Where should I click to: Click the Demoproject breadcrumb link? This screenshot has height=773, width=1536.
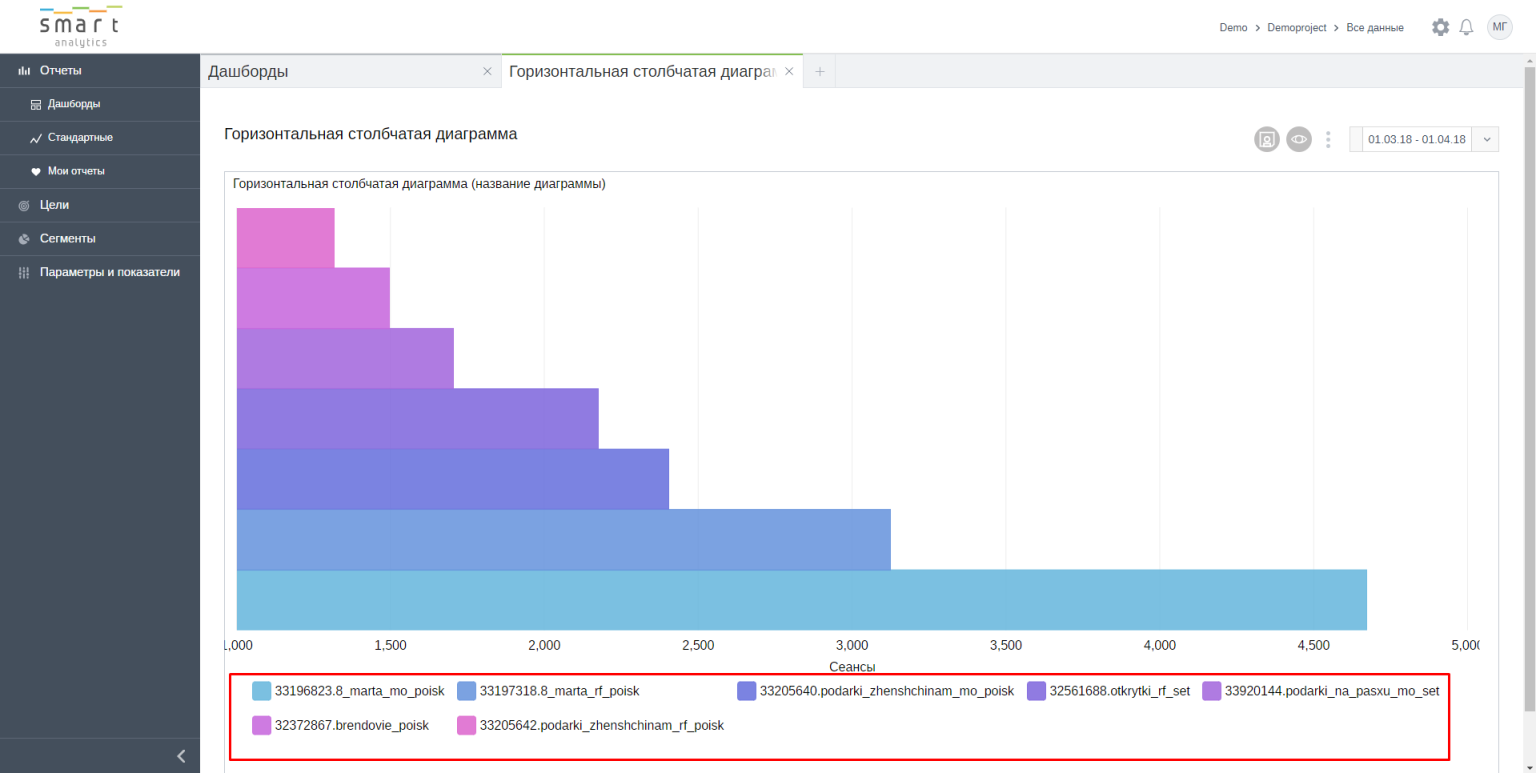pyautogui.click(x=1296, y=28)
